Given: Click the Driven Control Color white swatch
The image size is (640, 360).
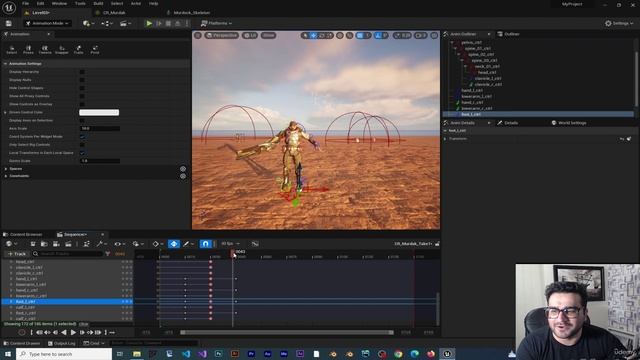Looking at the screenshot, I should [99, 112].
